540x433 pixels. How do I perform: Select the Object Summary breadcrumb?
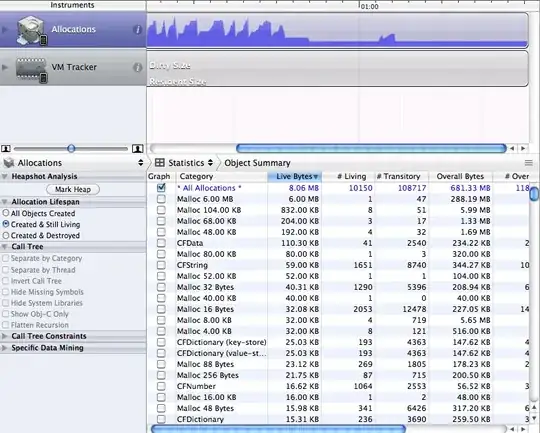click(x=257, y=163)
